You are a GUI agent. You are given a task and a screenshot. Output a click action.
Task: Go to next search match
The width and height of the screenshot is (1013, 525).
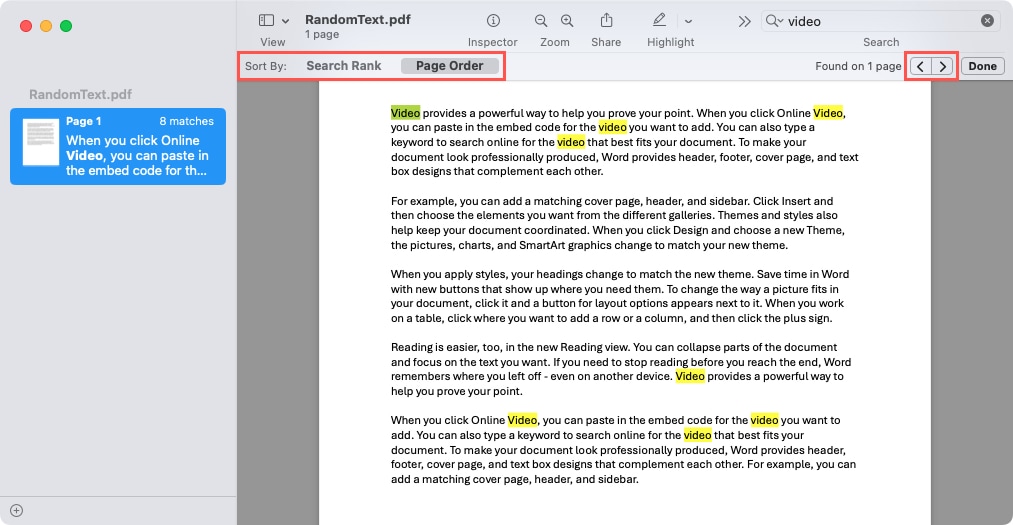coord(943,66)
